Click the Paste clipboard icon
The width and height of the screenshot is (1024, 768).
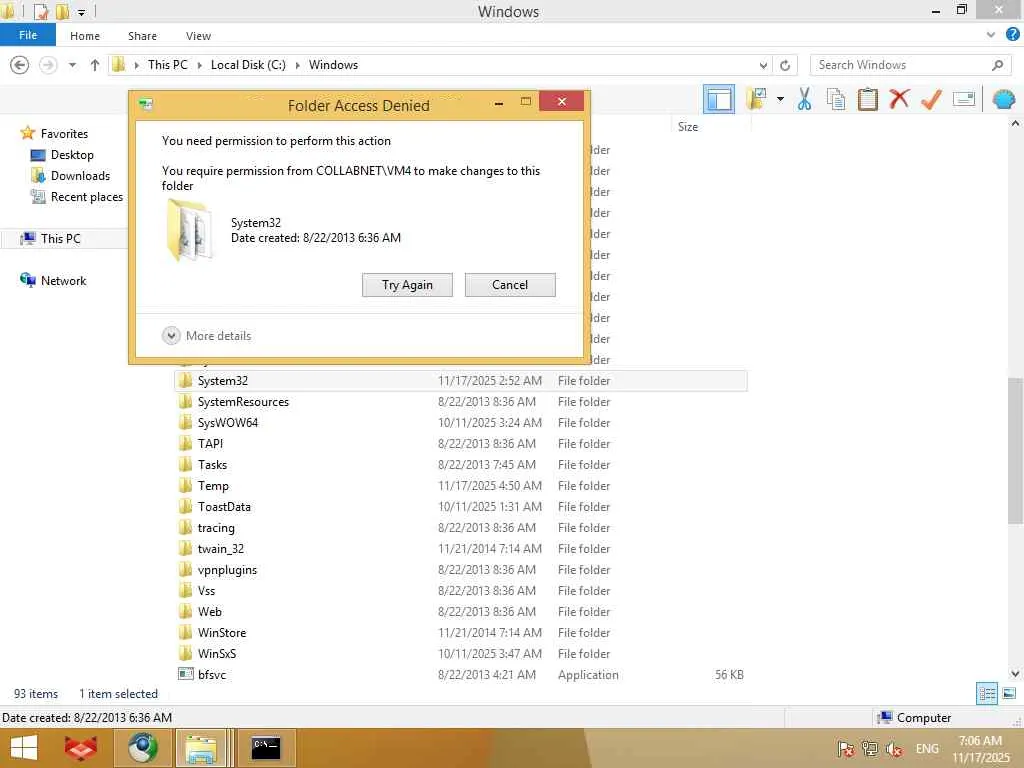click(867, 100)
